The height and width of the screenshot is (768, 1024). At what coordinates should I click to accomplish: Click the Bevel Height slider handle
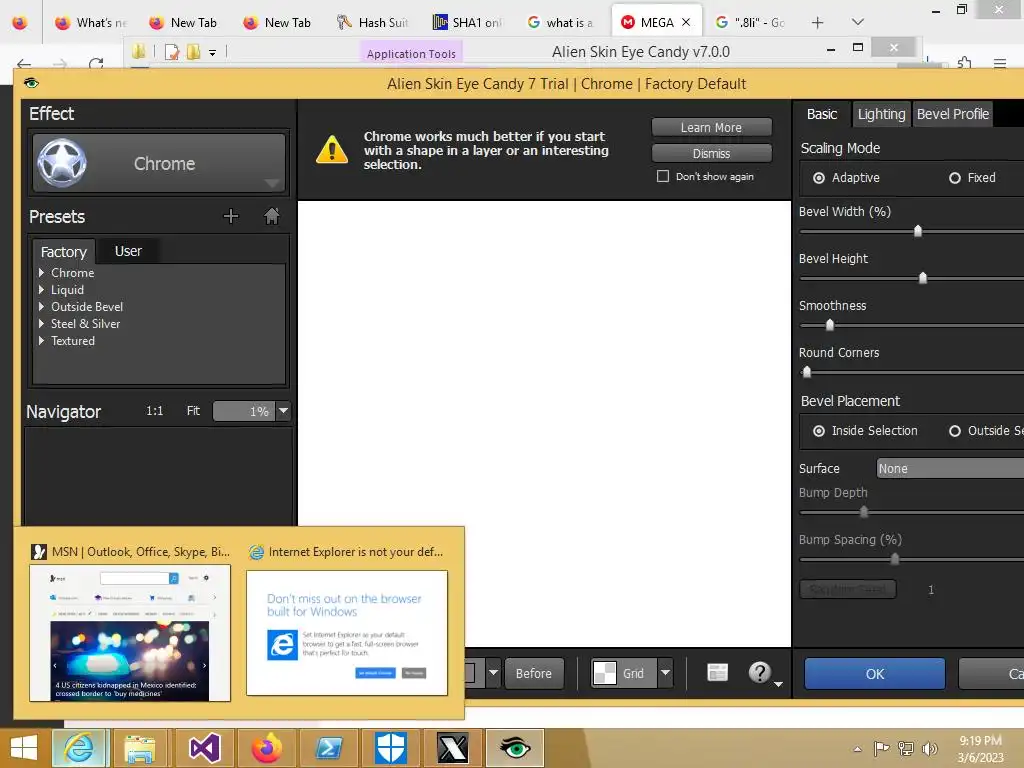coord(923,278)
